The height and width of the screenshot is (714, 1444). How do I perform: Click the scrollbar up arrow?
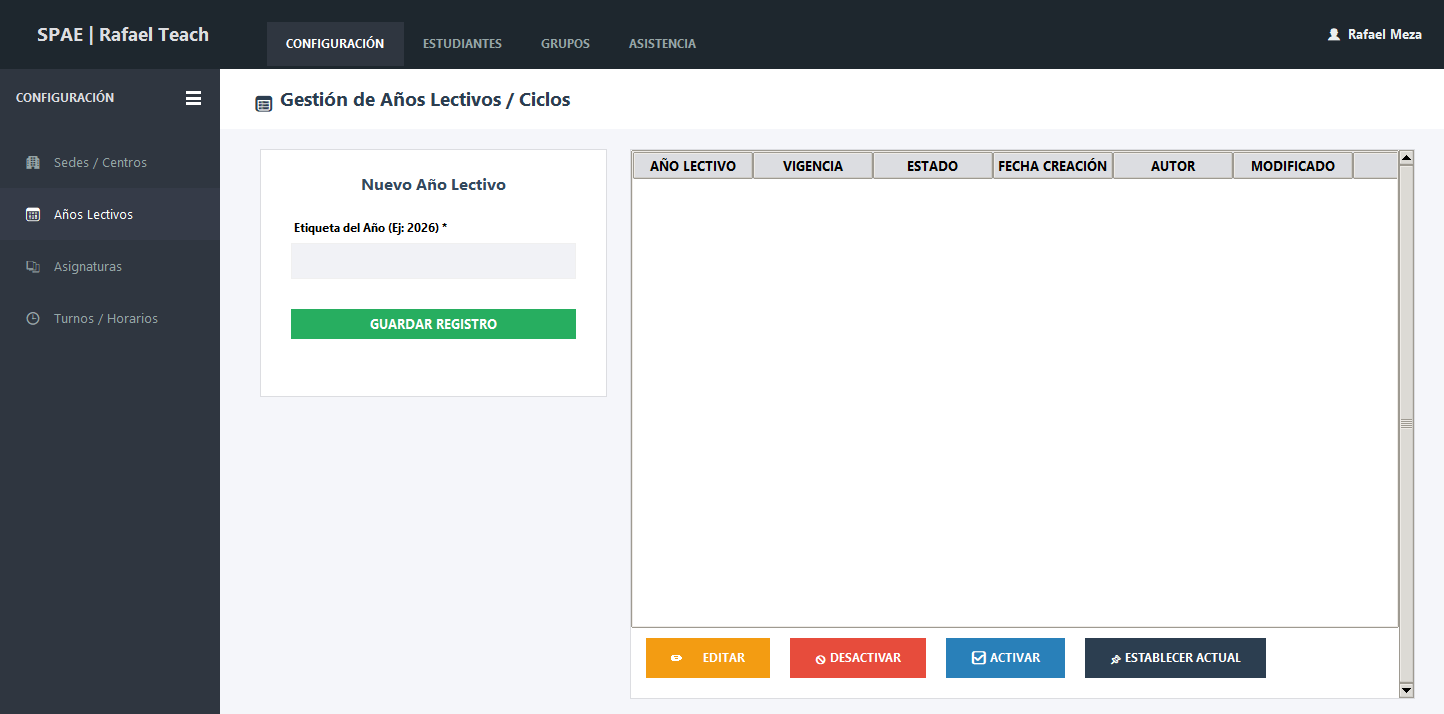click(1406, 157)
